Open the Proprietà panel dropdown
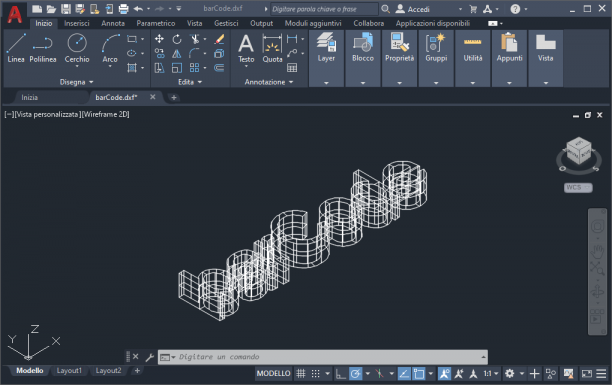 click(399, 83)
